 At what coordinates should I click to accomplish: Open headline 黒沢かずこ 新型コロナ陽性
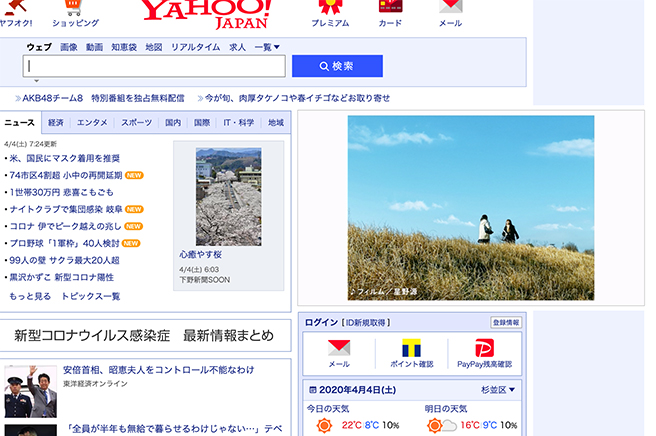coord(62,277)
